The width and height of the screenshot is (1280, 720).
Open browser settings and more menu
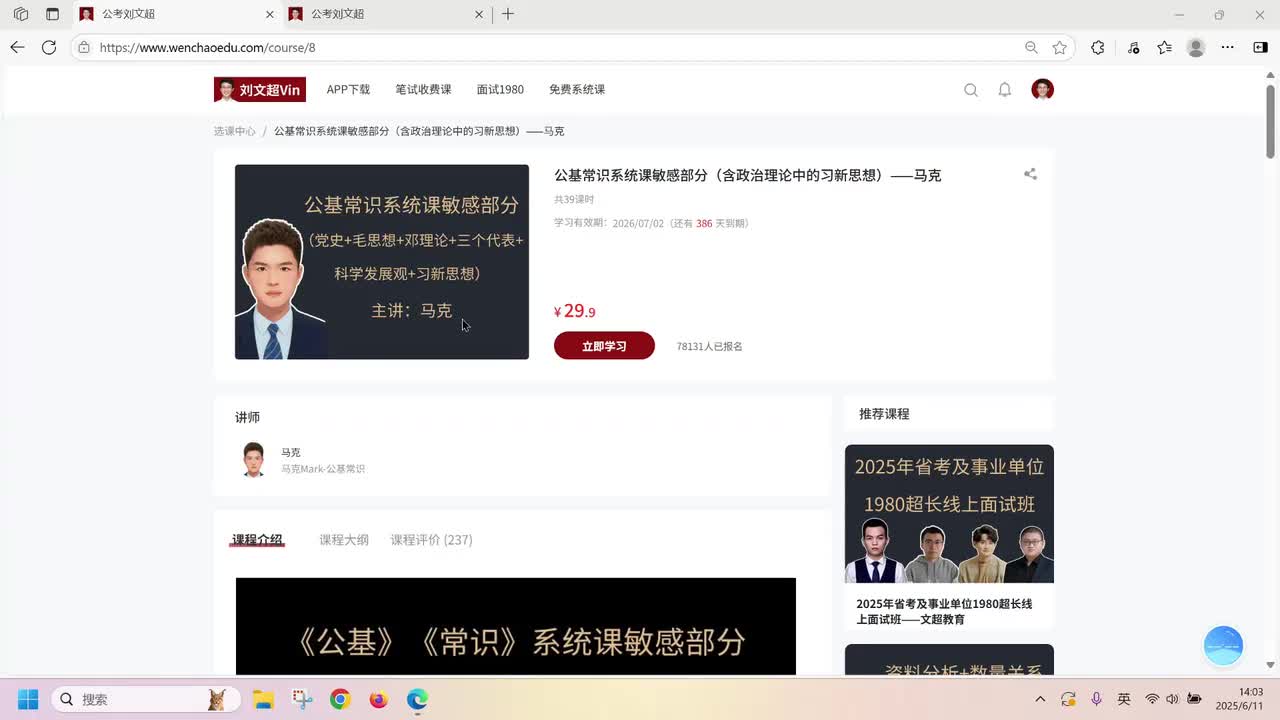pos(1228,47)
